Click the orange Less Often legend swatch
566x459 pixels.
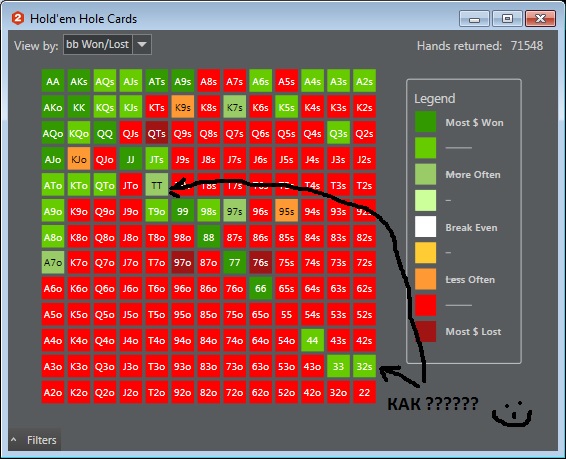click(425, 279)
